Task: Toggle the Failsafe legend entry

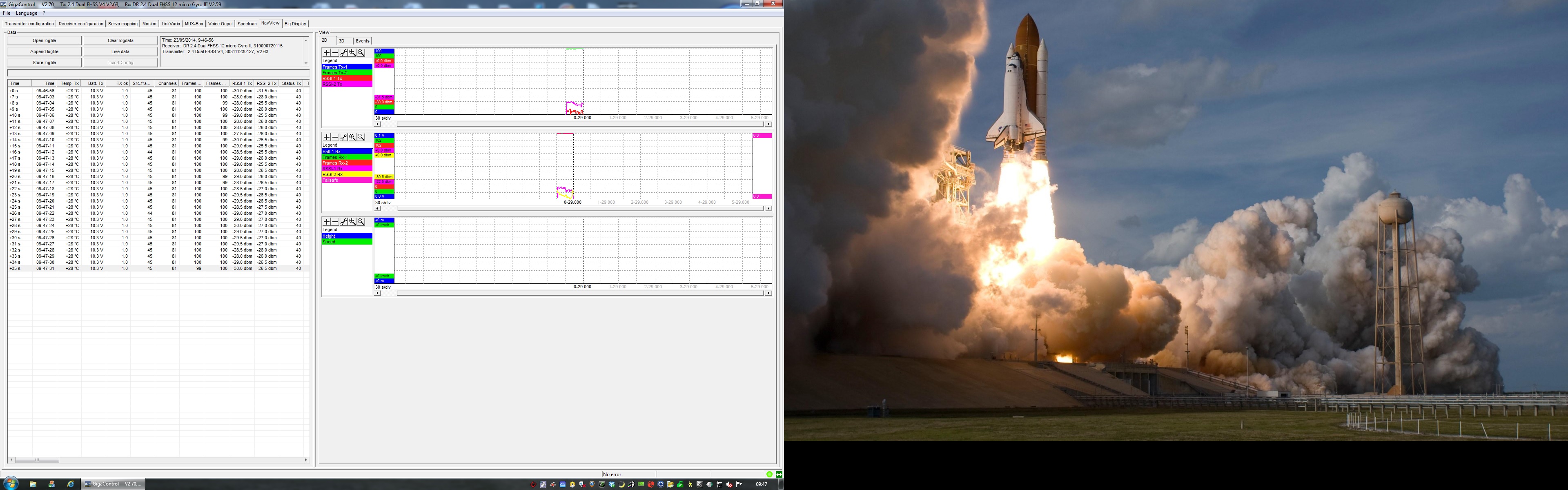Action: pos(346,180)
